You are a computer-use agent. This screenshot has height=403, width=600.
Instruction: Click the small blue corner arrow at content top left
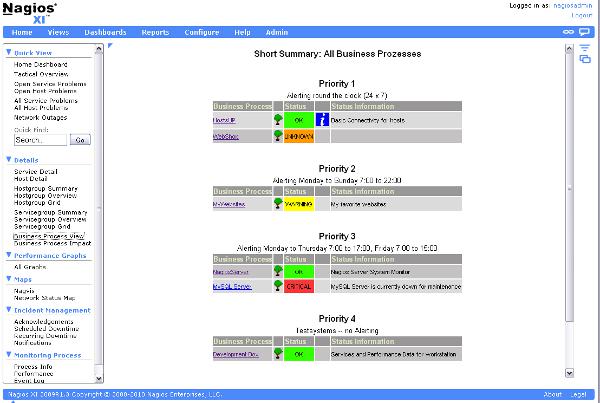click(110, 46)
